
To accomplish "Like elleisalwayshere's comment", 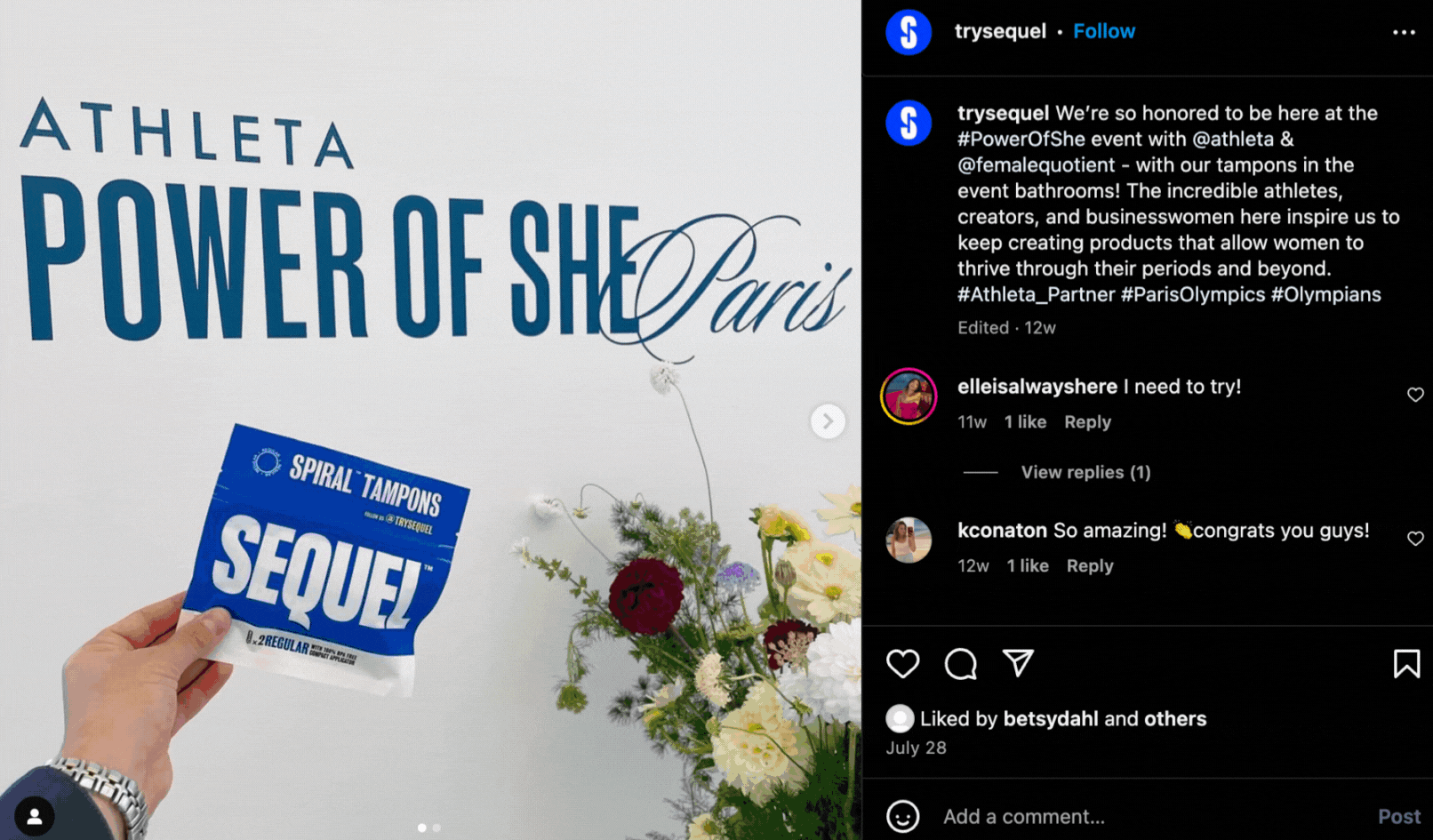I will click(x=1415, y=395).
